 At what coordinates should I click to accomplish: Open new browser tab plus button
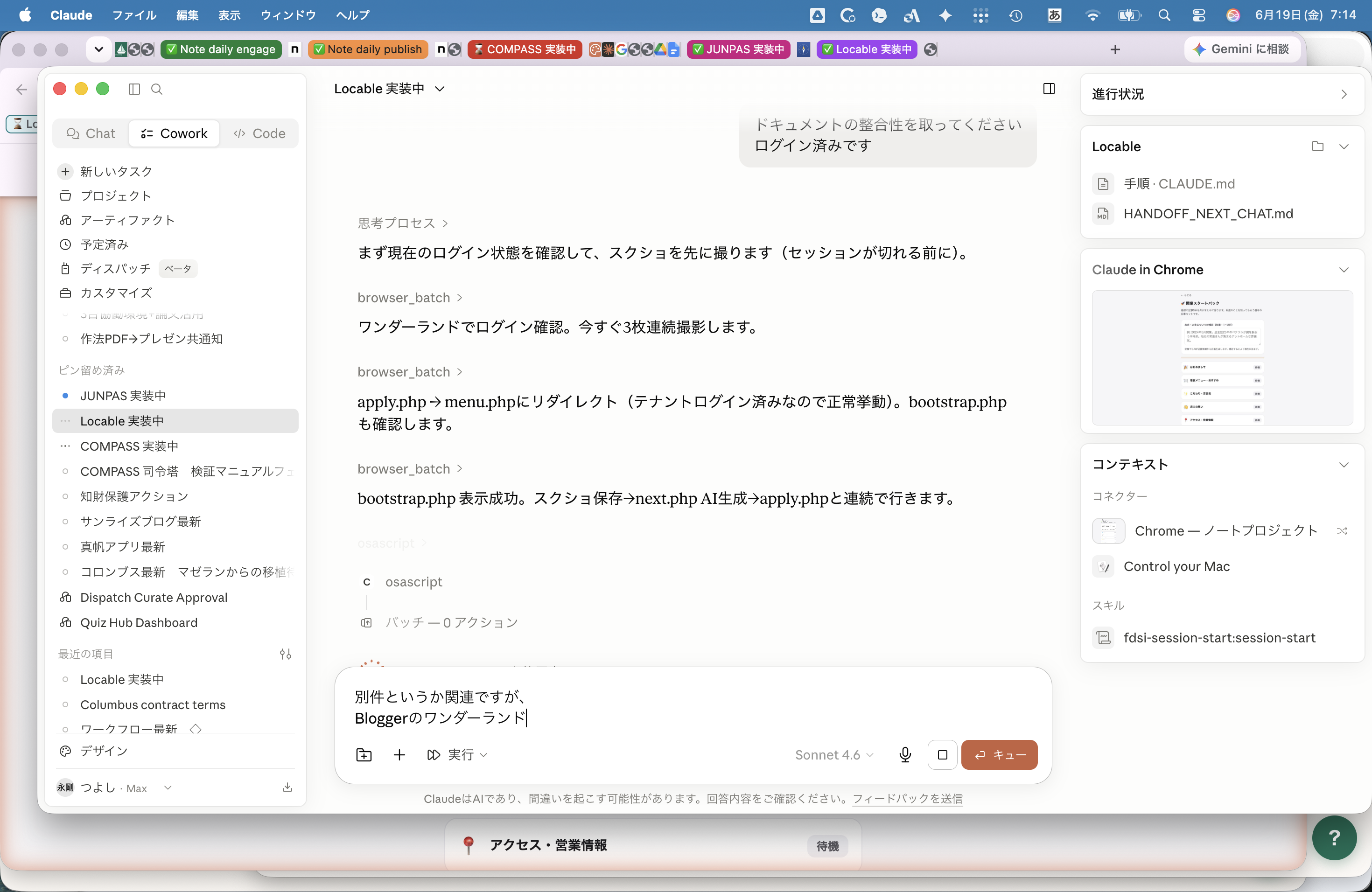tap(1115, 49)
